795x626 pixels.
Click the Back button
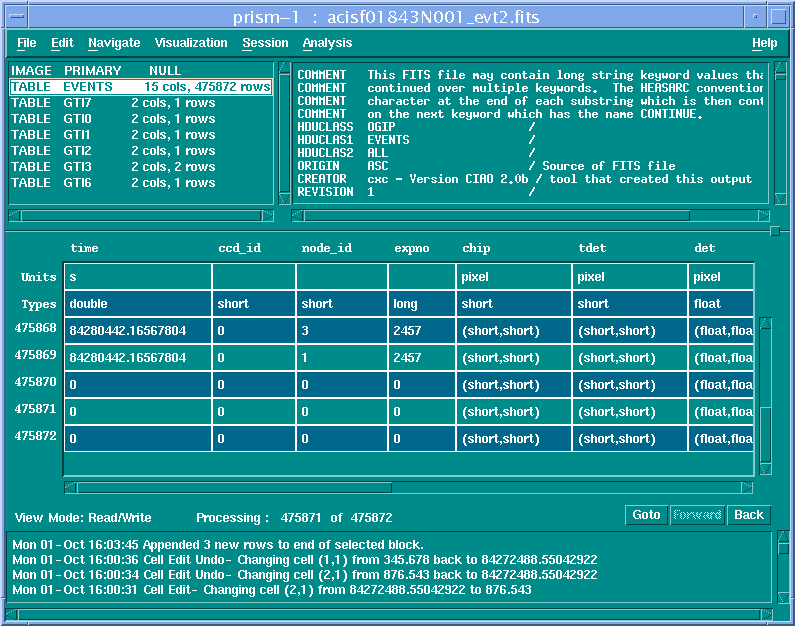pos(748,515)
